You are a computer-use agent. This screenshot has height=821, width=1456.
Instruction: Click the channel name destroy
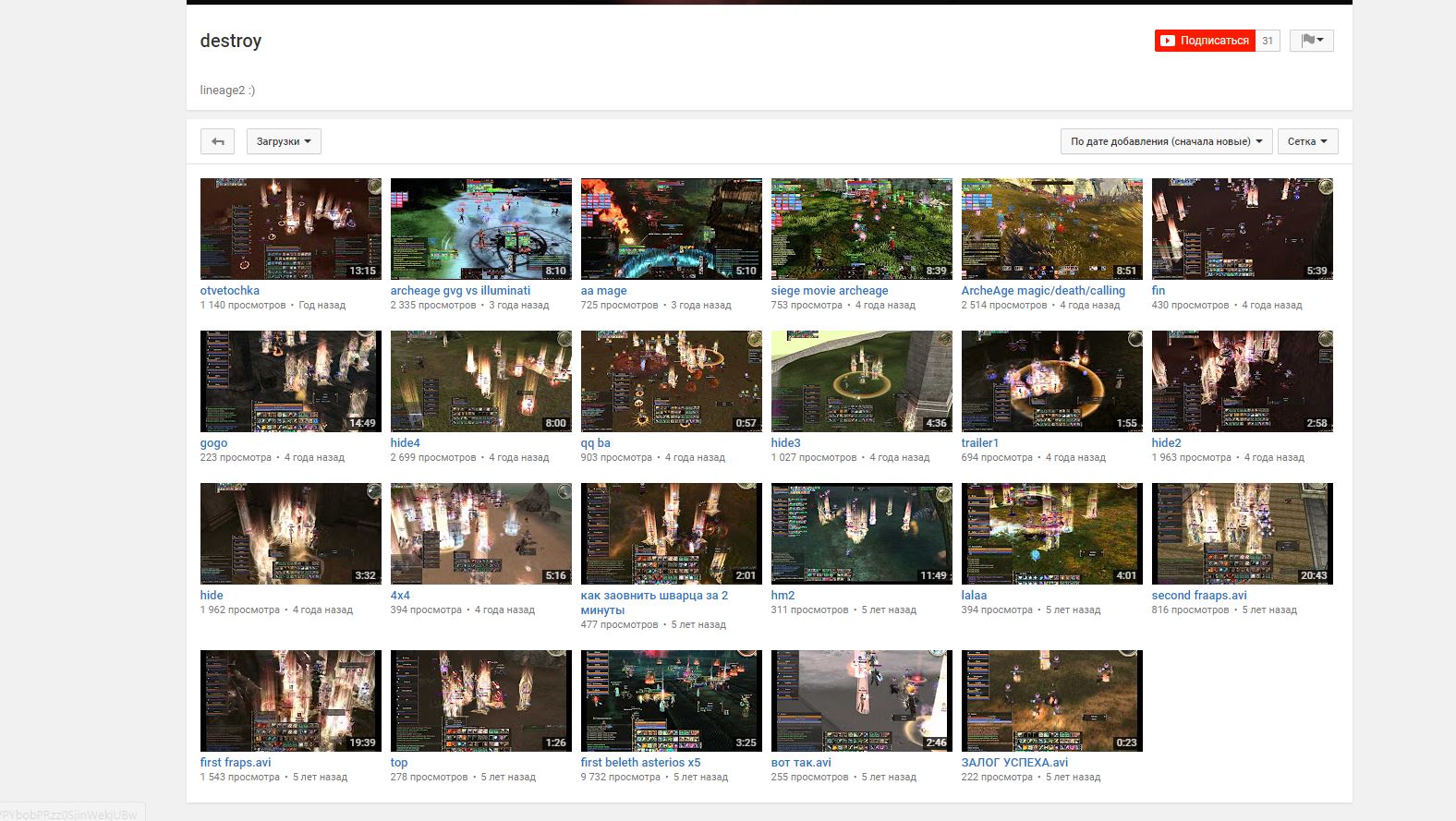click(x=231, y=41)
